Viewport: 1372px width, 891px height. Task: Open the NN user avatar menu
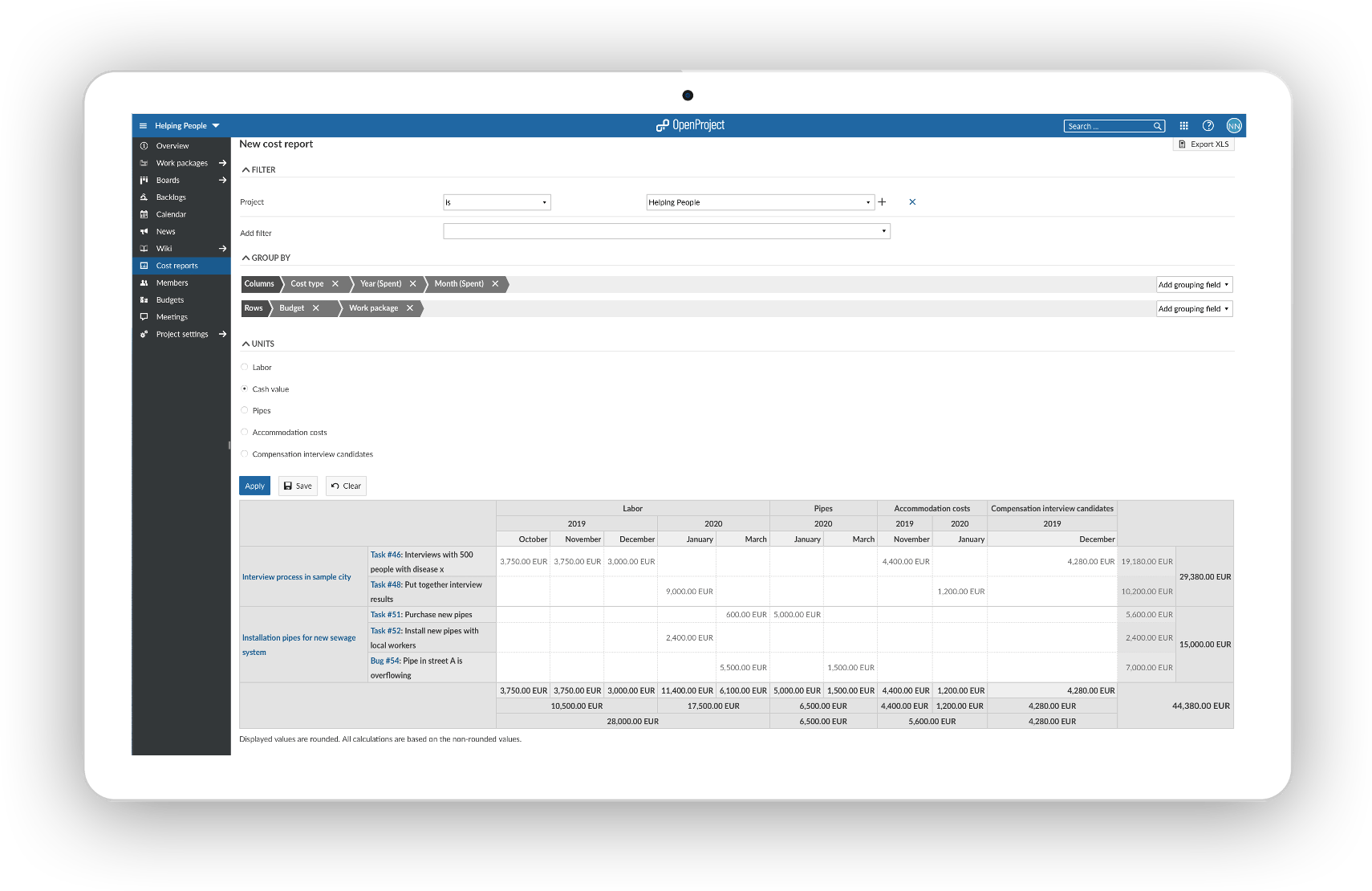tap(1233, 126)
